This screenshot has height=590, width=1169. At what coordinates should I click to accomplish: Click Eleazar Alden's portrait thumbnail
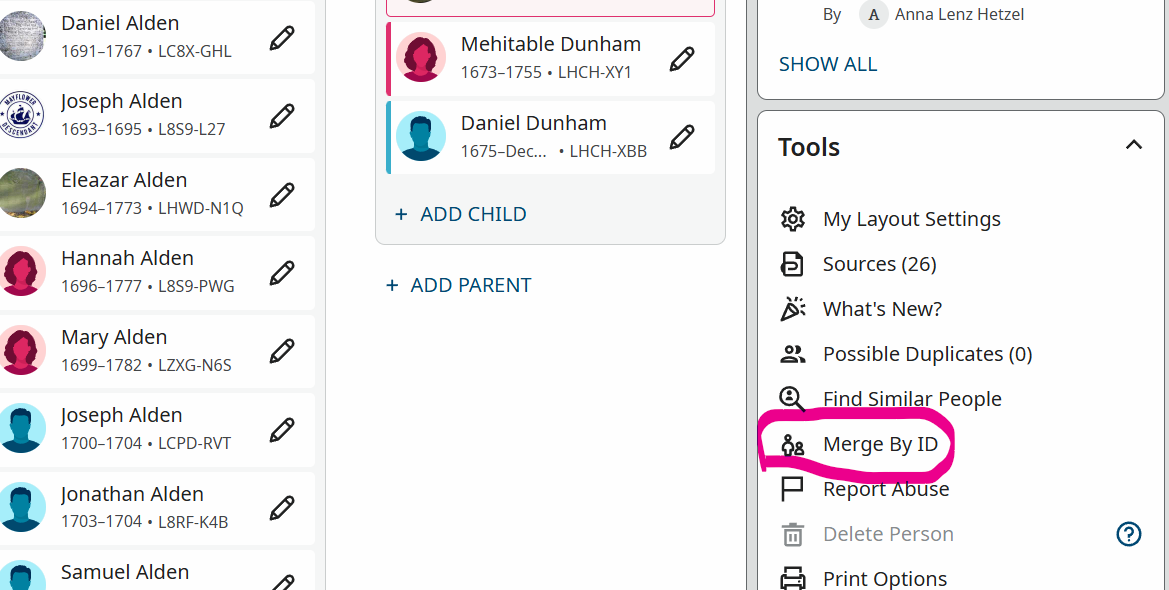pyautogui.click(x=22, y=194)
